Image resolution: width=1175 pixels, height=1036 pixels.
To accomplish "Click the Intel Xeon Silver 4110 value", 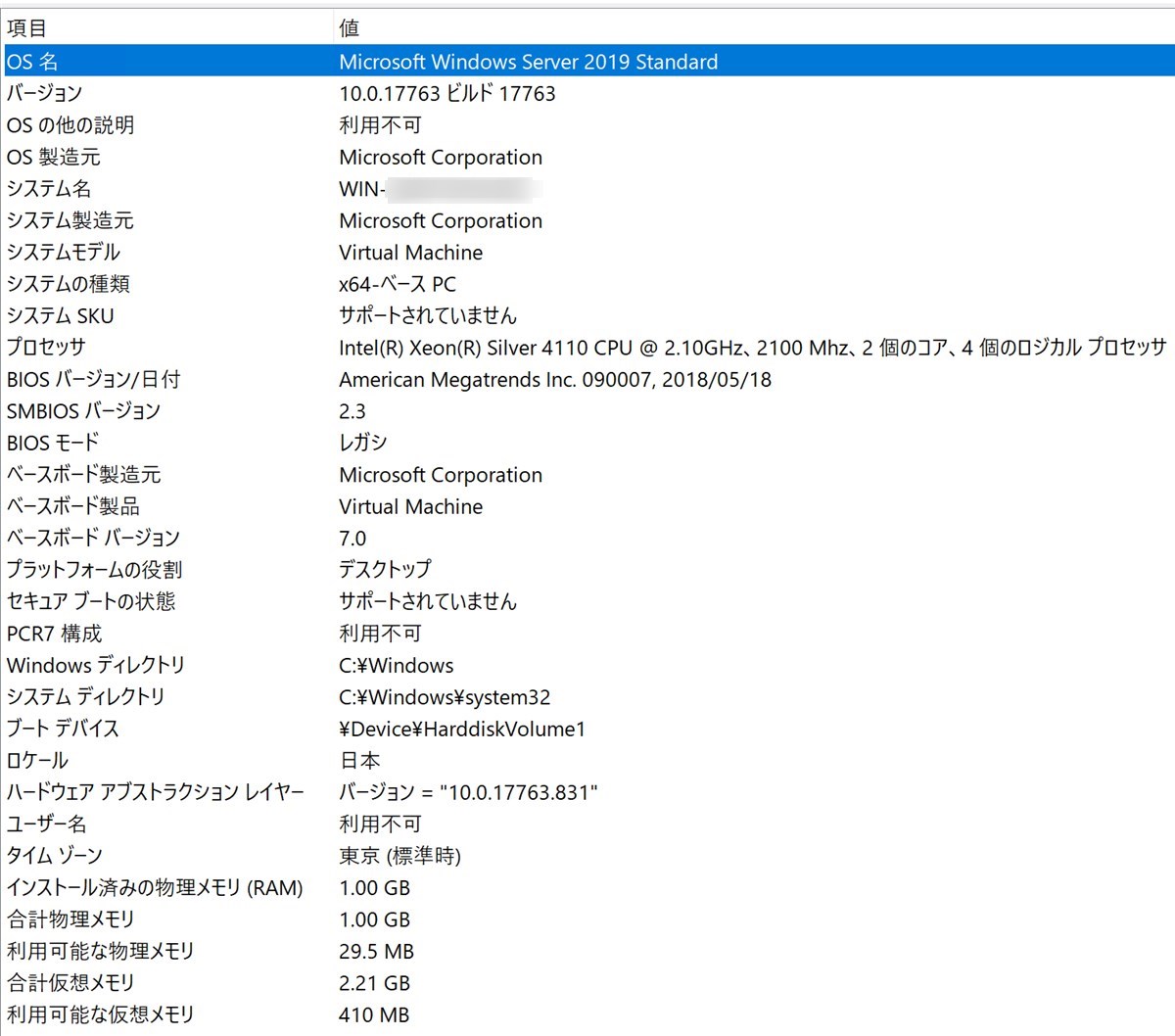I will coord(753,348).
